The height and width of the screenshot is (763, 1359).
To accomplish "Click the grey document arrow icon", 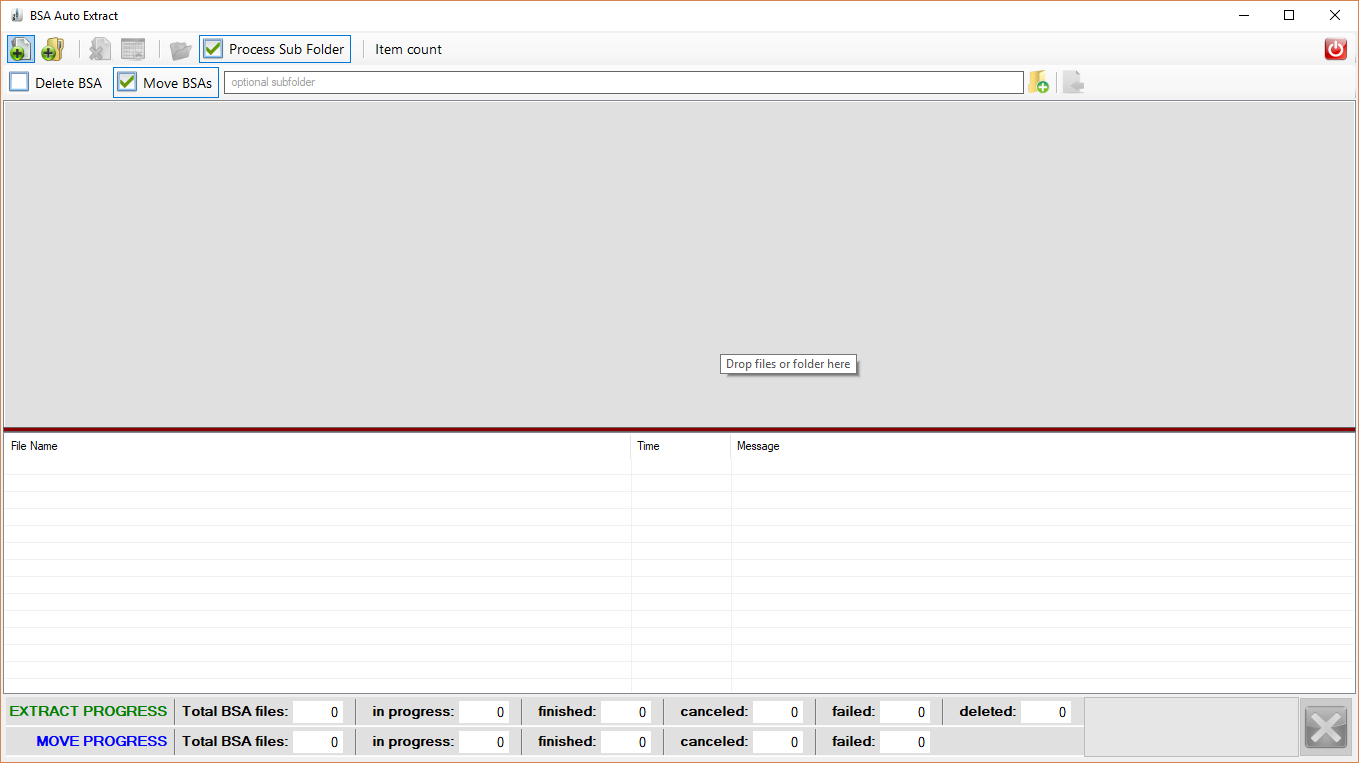I will [x=1073, y=82].
